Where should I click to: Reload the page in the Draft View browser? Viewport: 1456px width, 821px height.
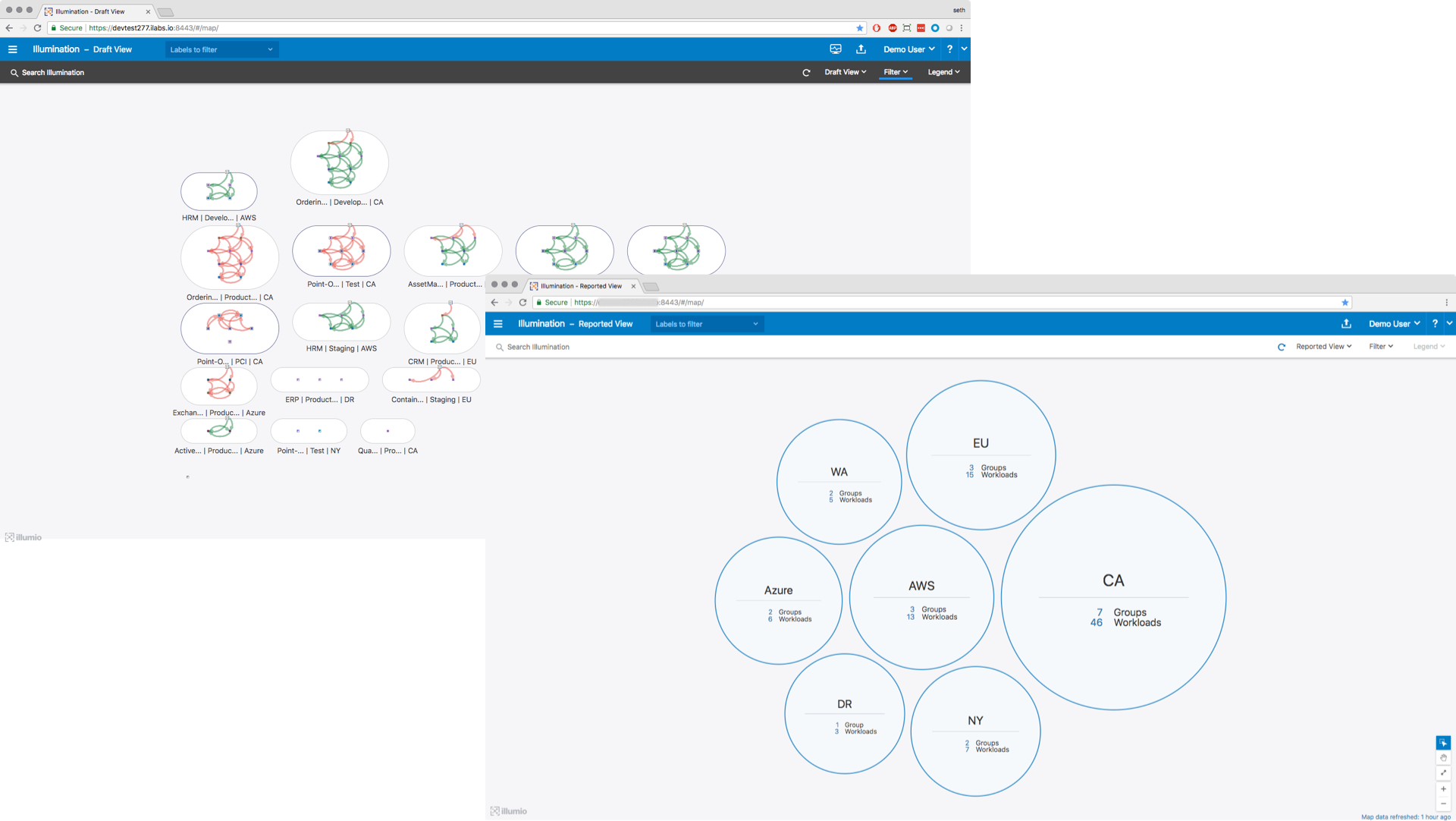click(x=37, y=28)
